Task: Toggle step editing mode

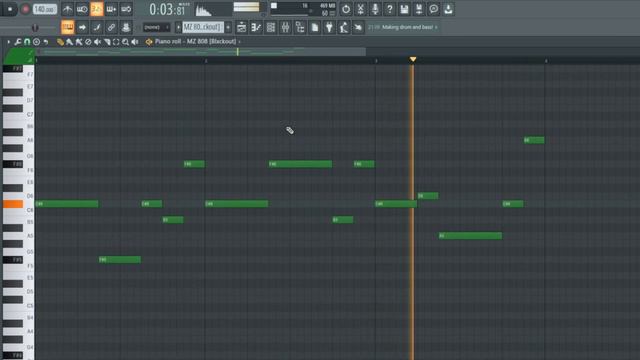Action: [x=97, y=27]
